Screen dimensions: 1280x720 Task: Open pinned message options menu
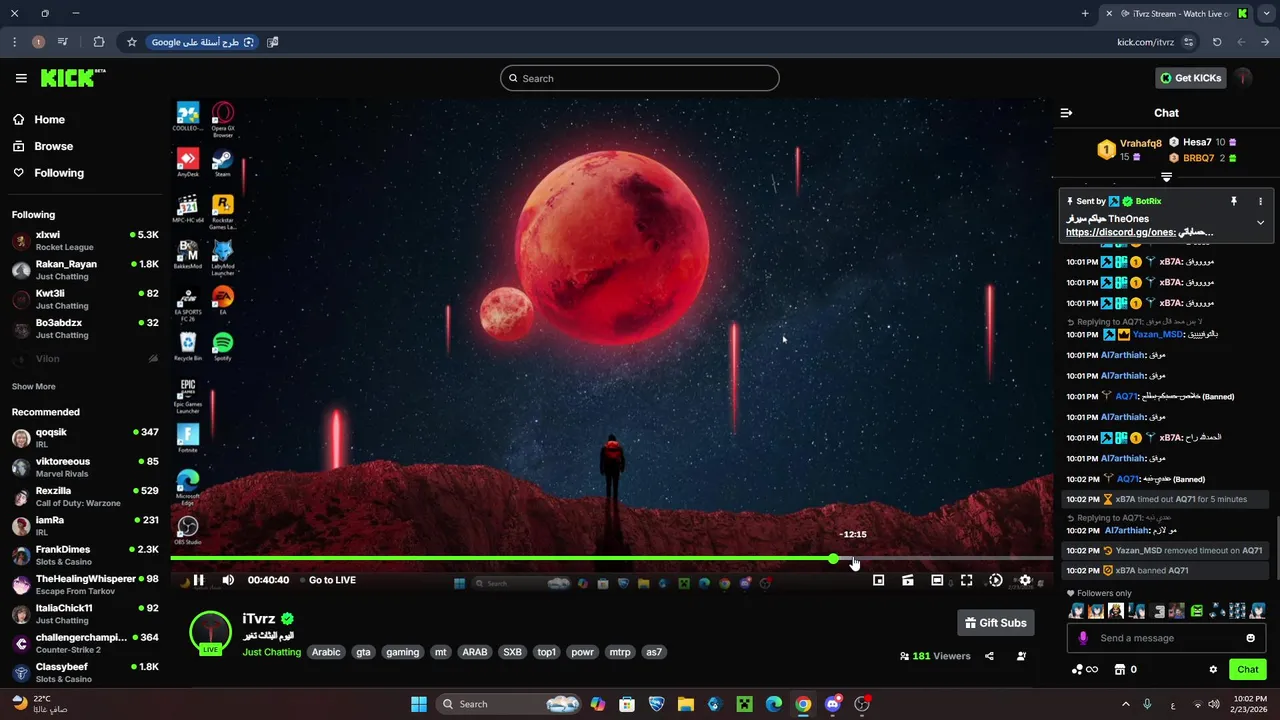[x=1260, y=201]
